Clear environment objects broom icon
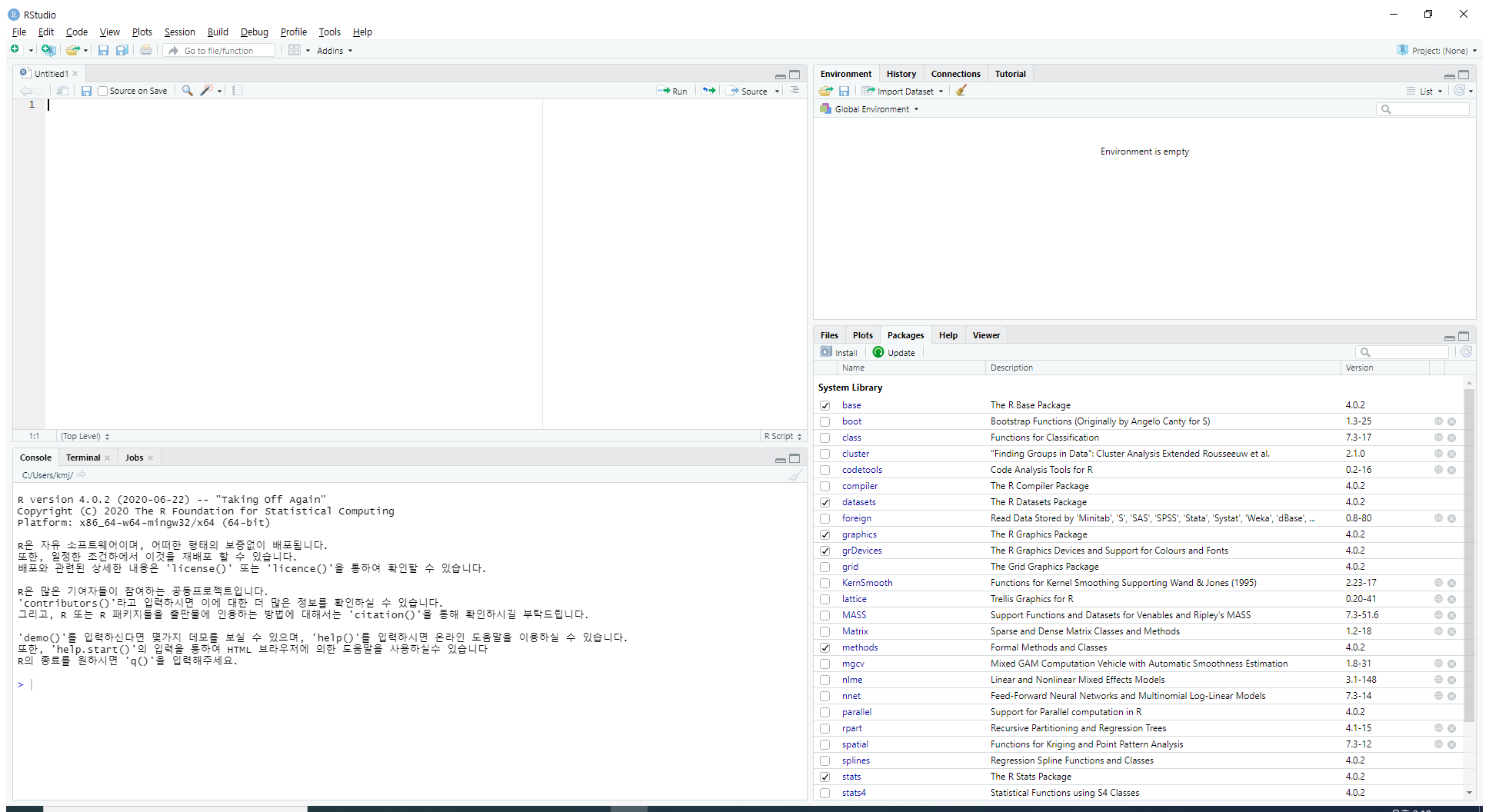Viewport: 1489px width, 812px height. click(961, 91)
